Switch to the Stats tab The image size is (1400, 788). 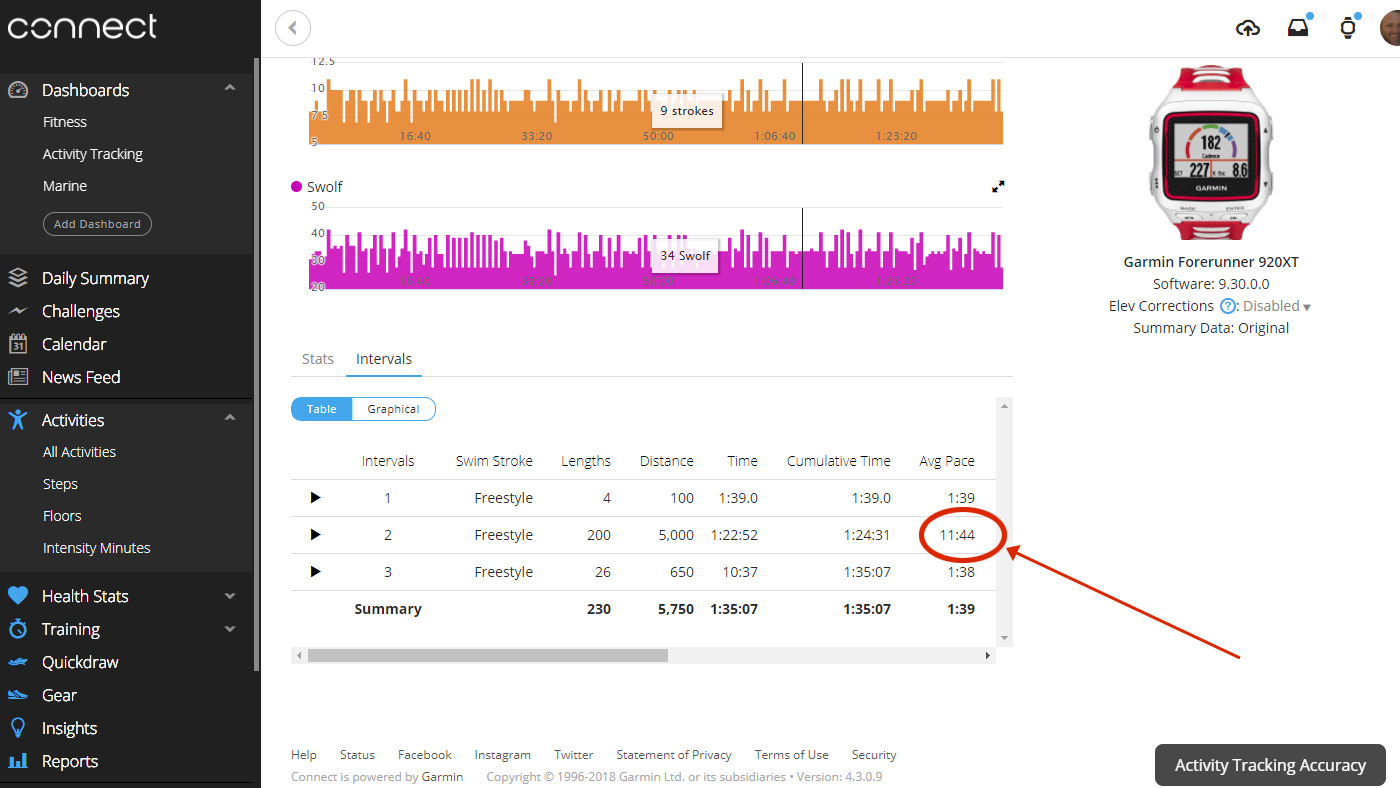[318, 359]
